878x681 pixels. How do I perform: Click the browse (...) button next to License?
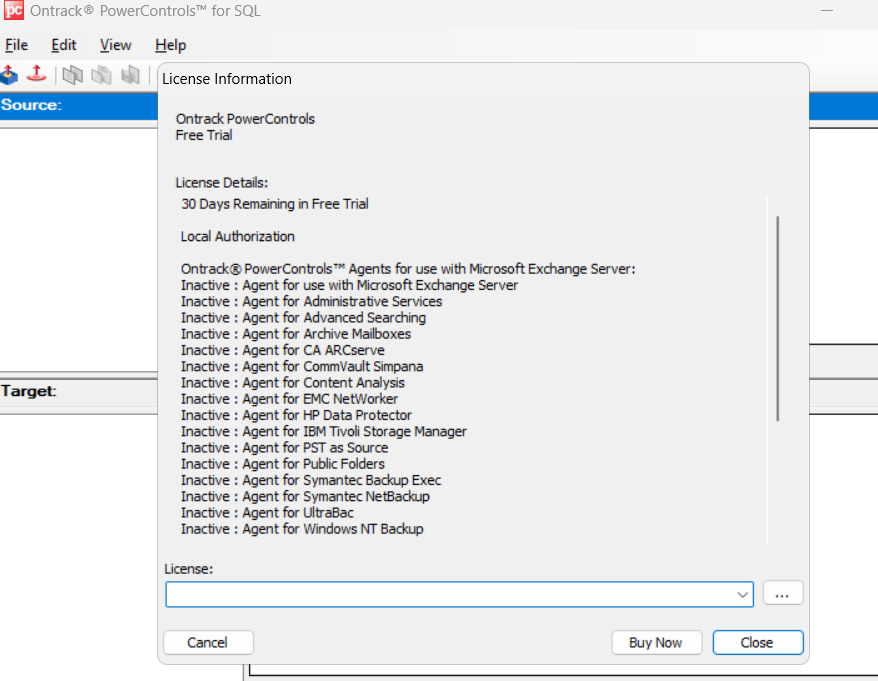coord(782,594)
